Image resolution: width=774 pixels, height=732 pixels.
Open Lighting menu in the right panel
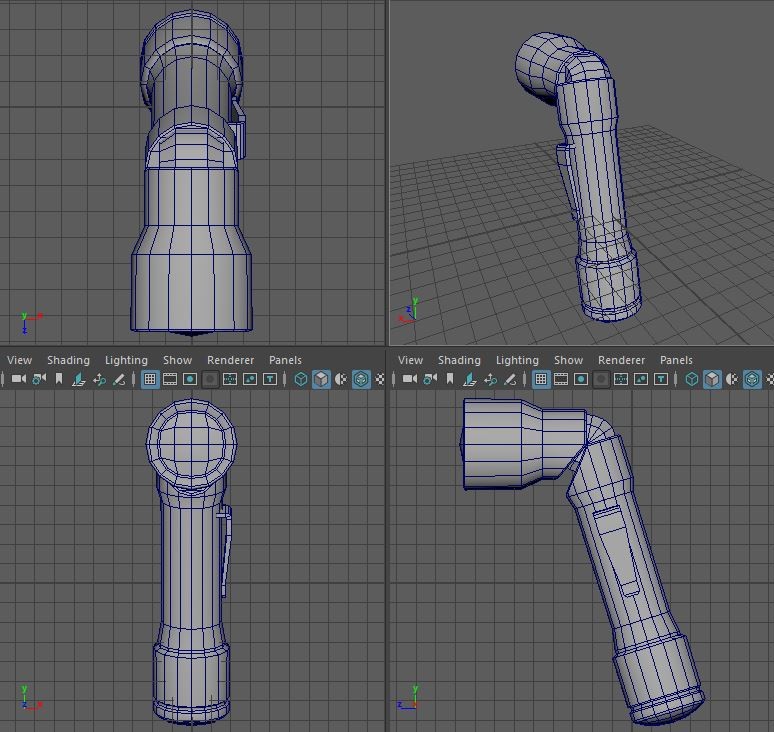tap(517, 360)
